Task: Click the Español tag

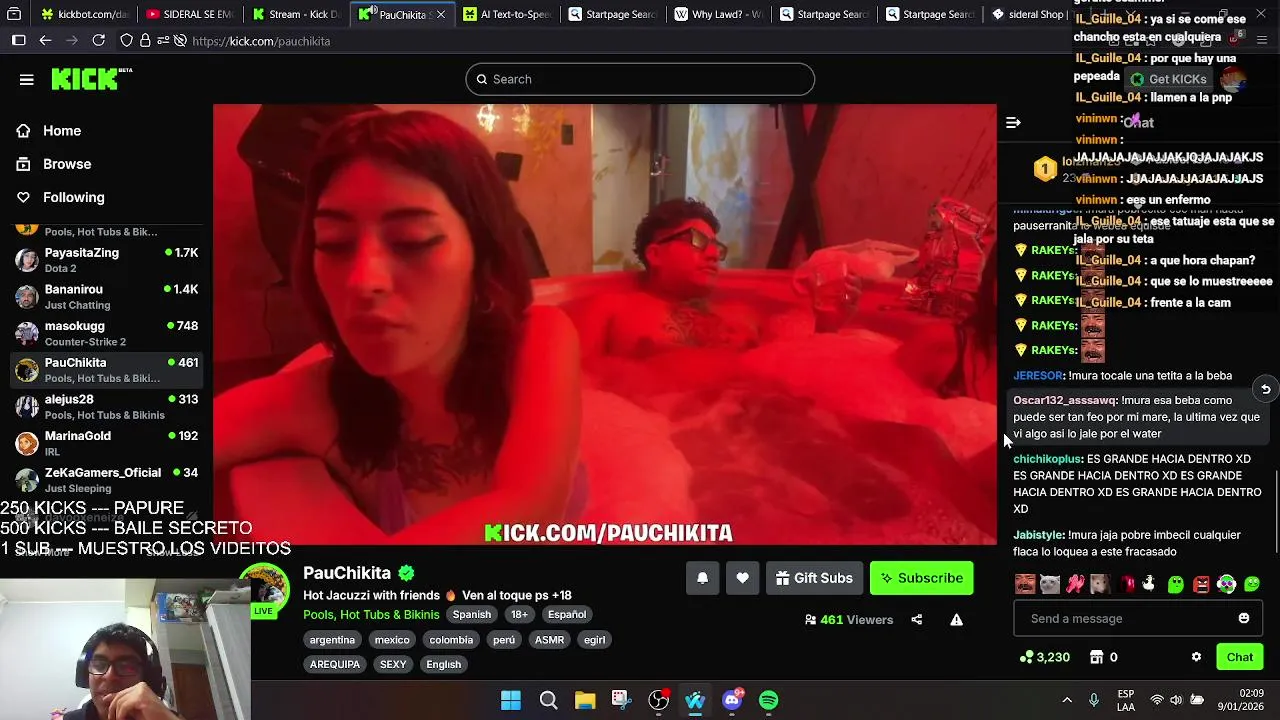Action: 566,615
